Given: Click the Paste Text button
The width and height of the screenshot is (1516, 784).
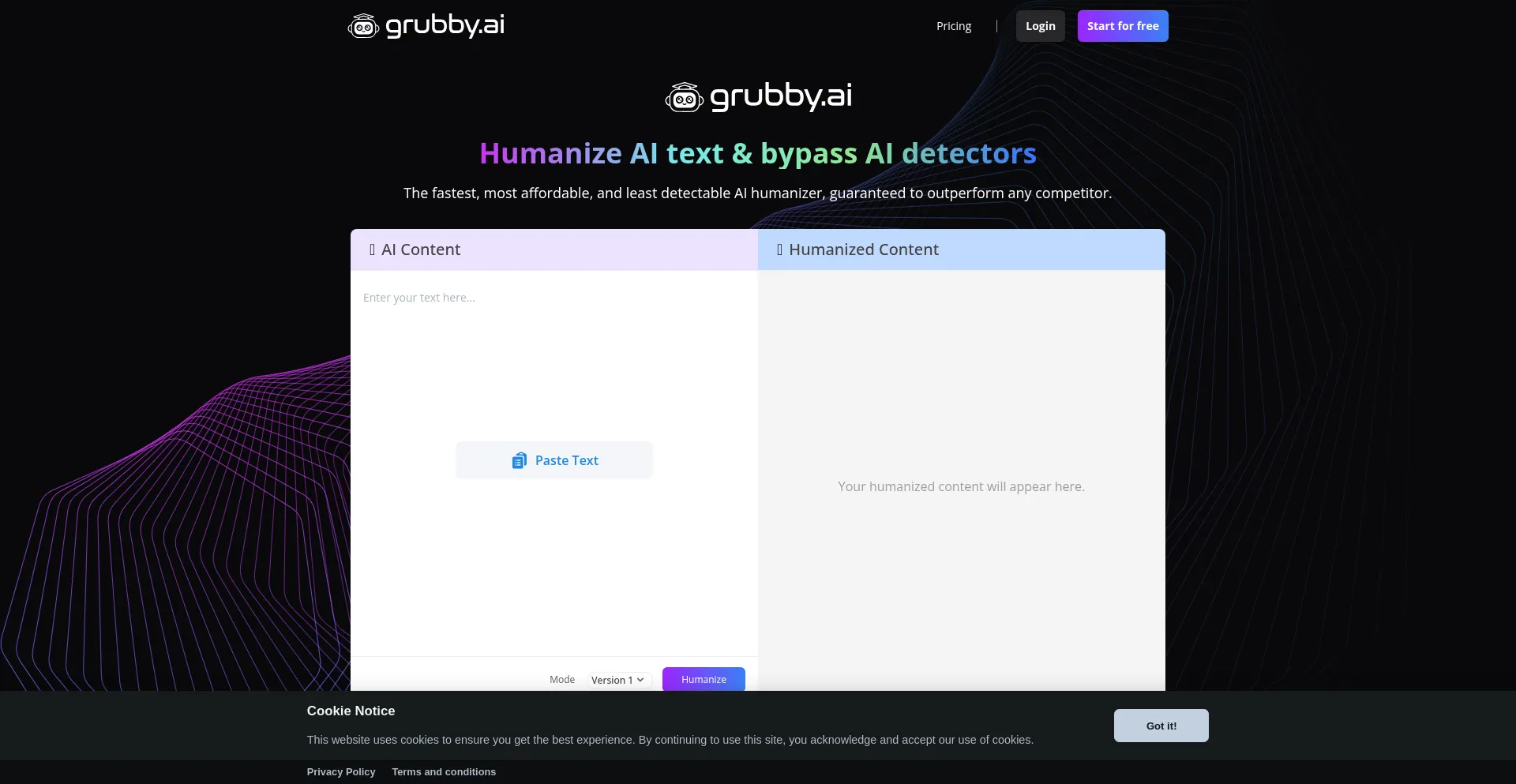Looking at the screenshot, I should pos(554,460).
